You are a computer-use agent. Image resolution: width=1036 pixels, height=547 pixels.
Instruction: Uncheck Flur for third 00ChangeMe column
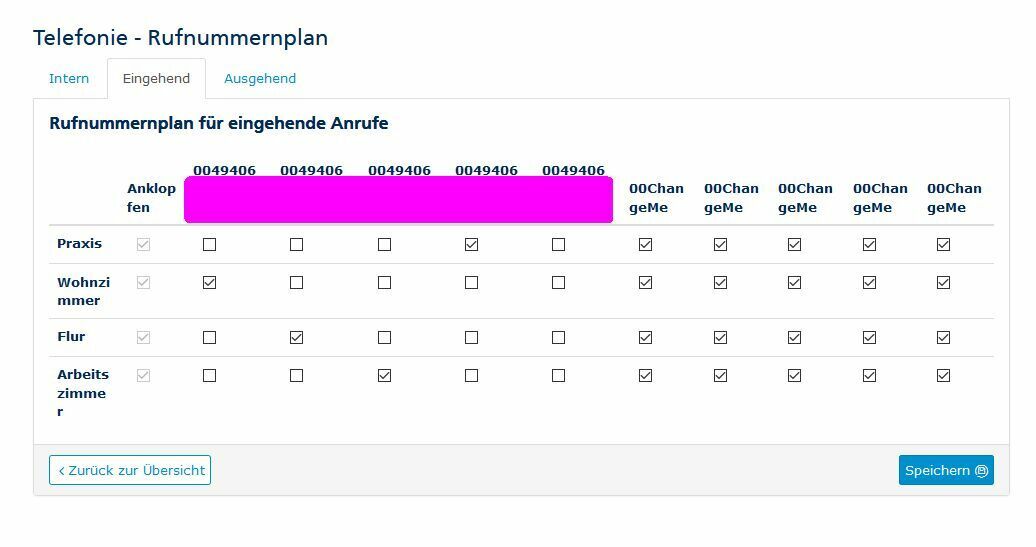tap(794, 338)
